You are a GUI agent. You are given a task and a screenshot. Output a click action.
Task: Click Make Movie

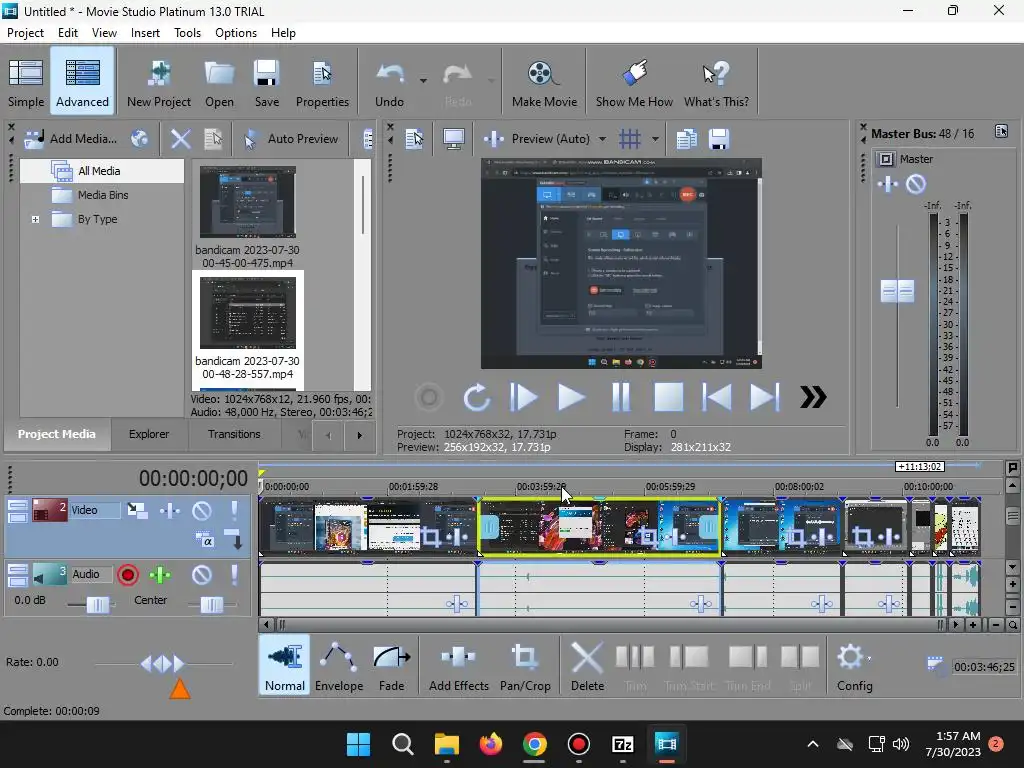click(544, 83)
